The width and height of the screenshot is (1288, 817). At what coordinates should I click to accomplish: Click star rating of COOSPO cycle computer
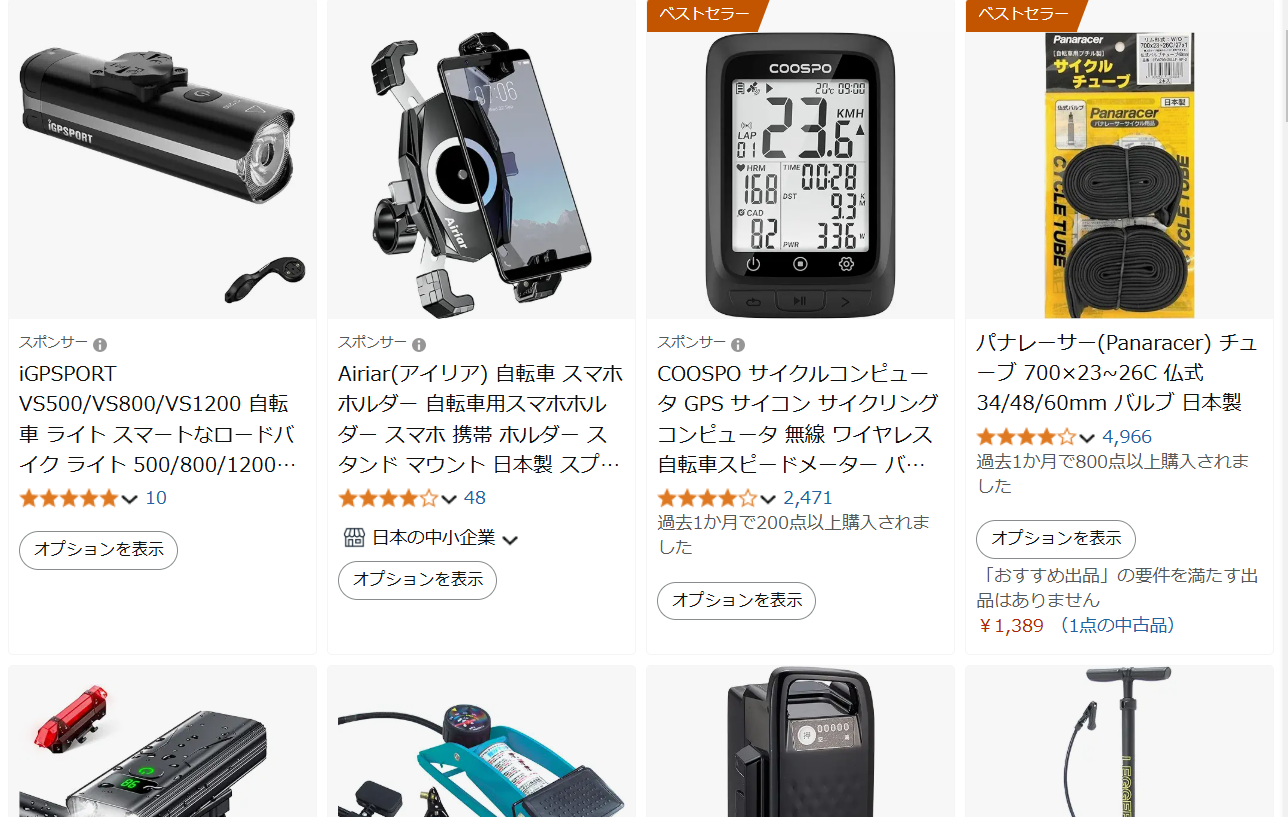[x=707, y=498]
